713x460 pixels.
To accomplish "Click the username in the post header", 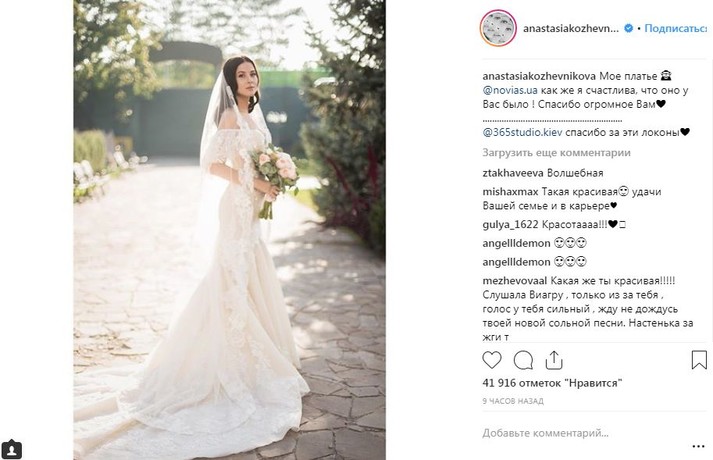I will click(x=571, y=28).
